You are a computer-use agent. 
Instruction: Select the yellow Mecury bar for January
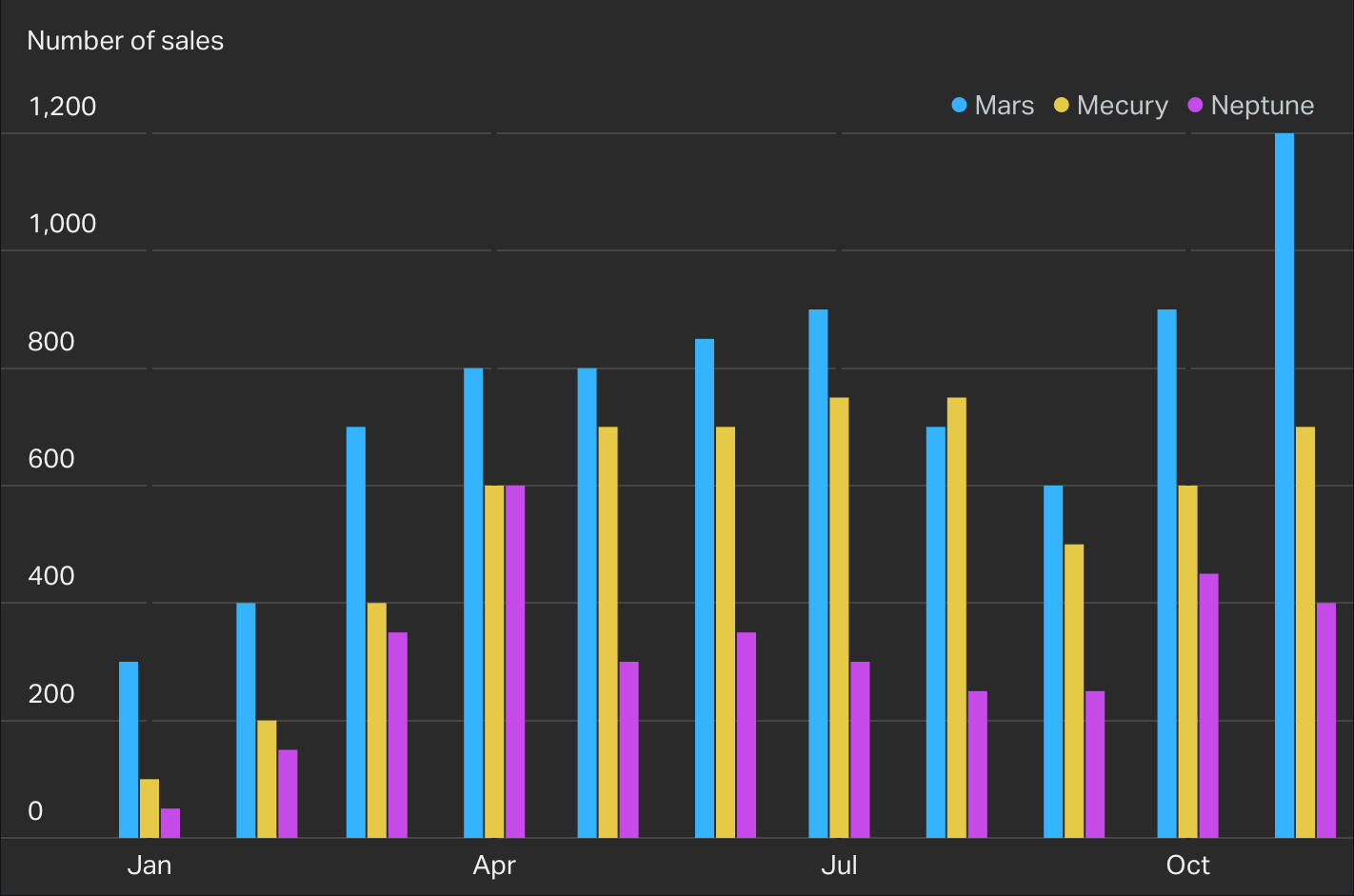click(x=149, y=808)
